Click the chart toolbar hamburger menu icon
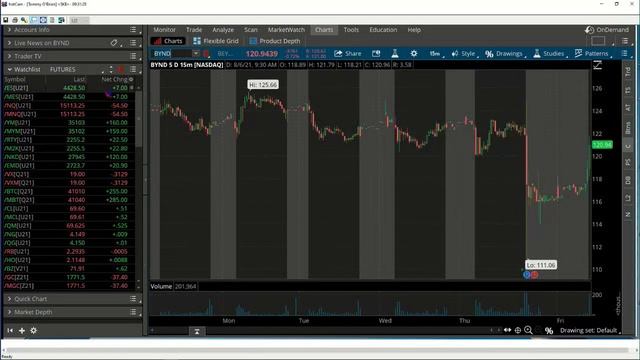Viewport: 640px width, 360px height. (624, 53)
